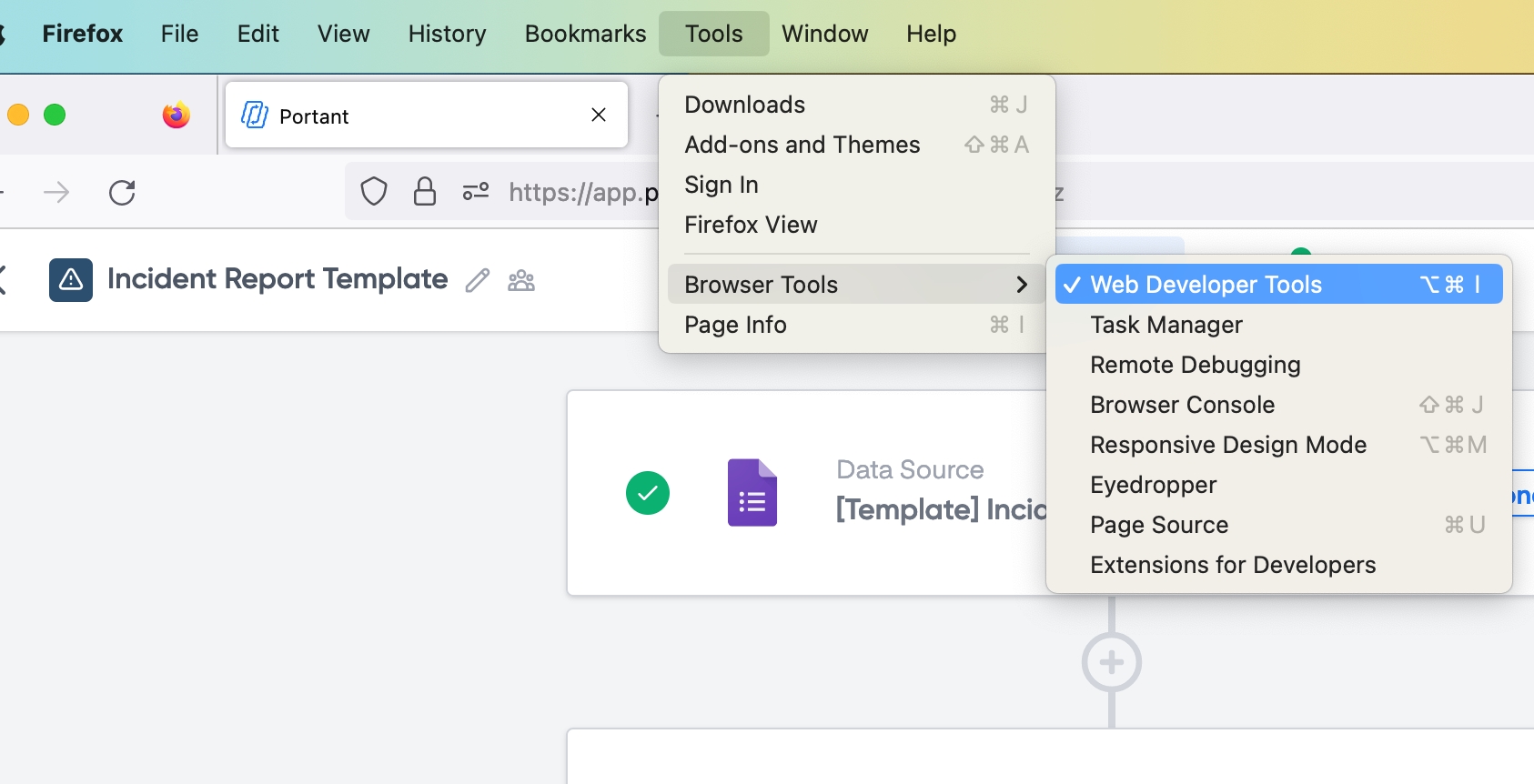Screen dimensions: 1534x784
Task: Click the green checkmark status on Data Source
Action: tap(648, 493)
